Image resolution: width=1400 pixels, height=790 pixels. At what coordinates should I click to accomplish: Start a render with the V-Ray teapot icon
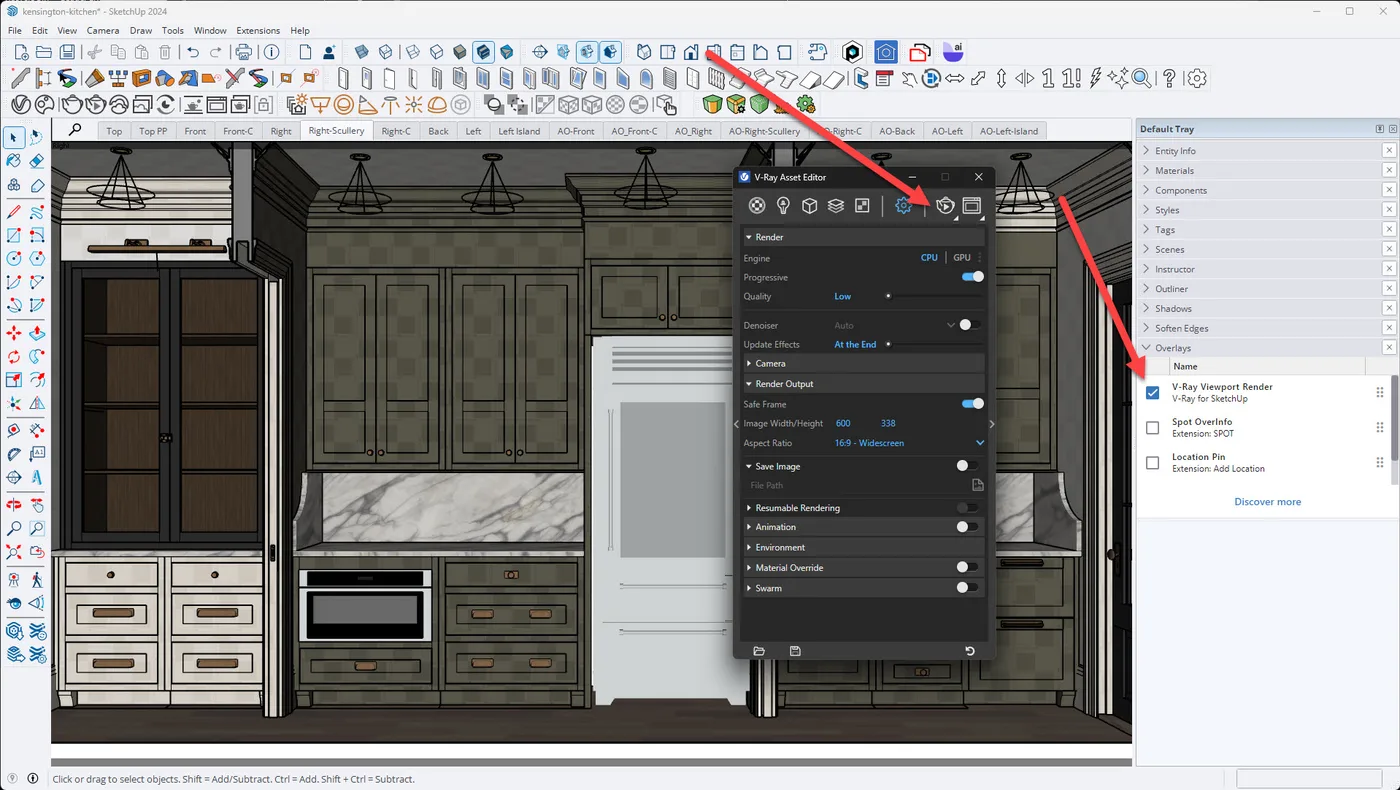pos(944,205)
